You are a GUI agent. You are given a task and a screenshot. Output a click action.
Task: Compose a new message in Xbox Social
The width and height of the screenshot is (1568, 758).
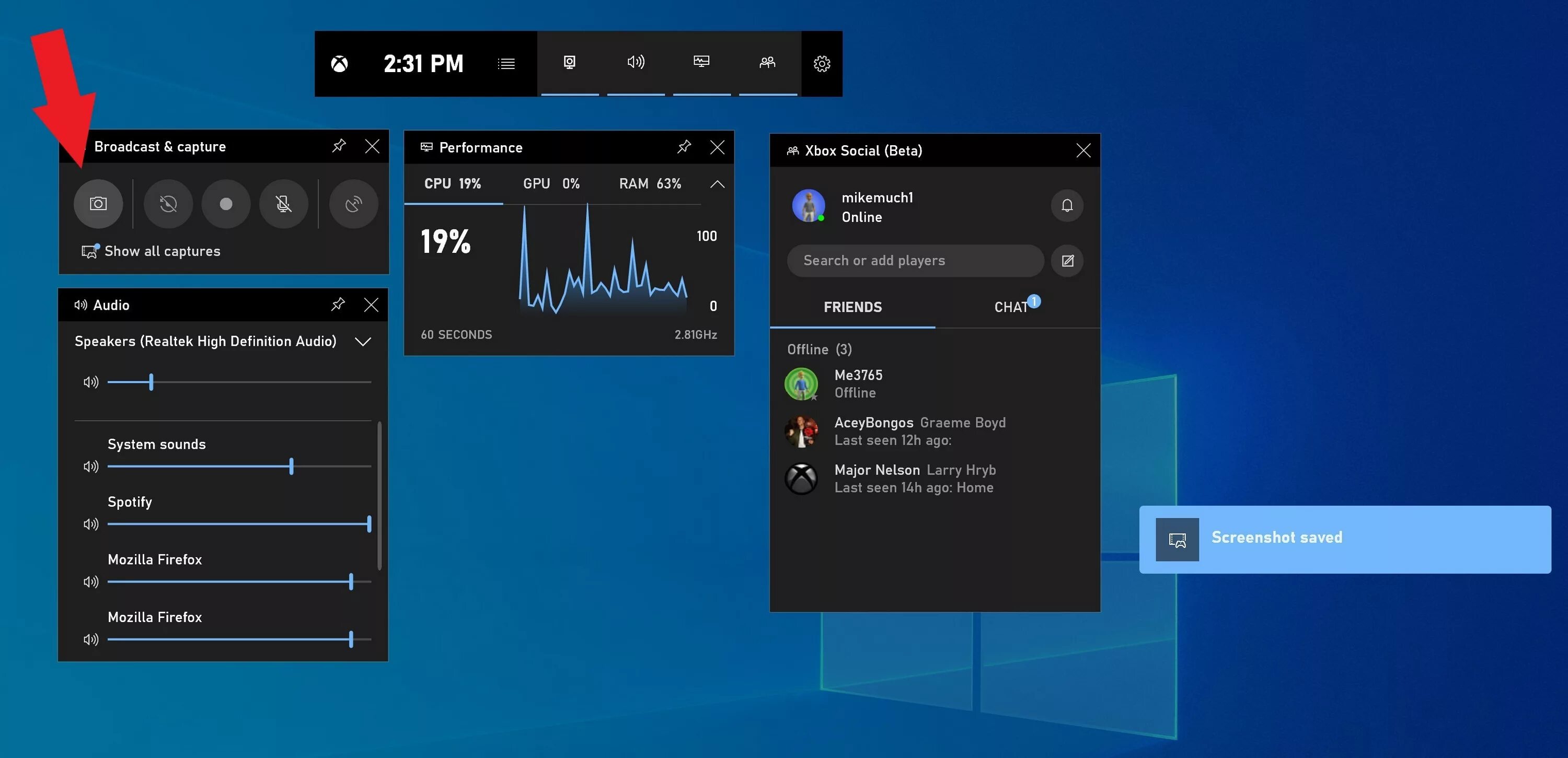tap(1067, 260)
